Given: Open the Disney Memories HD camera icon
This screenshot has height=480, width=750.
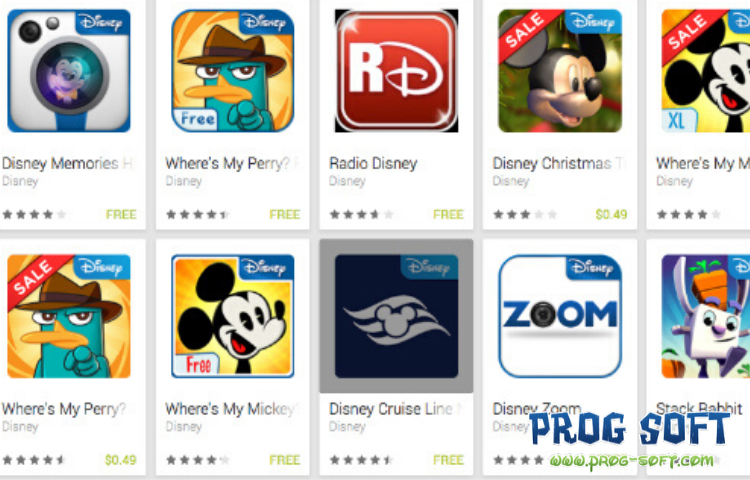Looking at the screenshot, I should [69, 70].
